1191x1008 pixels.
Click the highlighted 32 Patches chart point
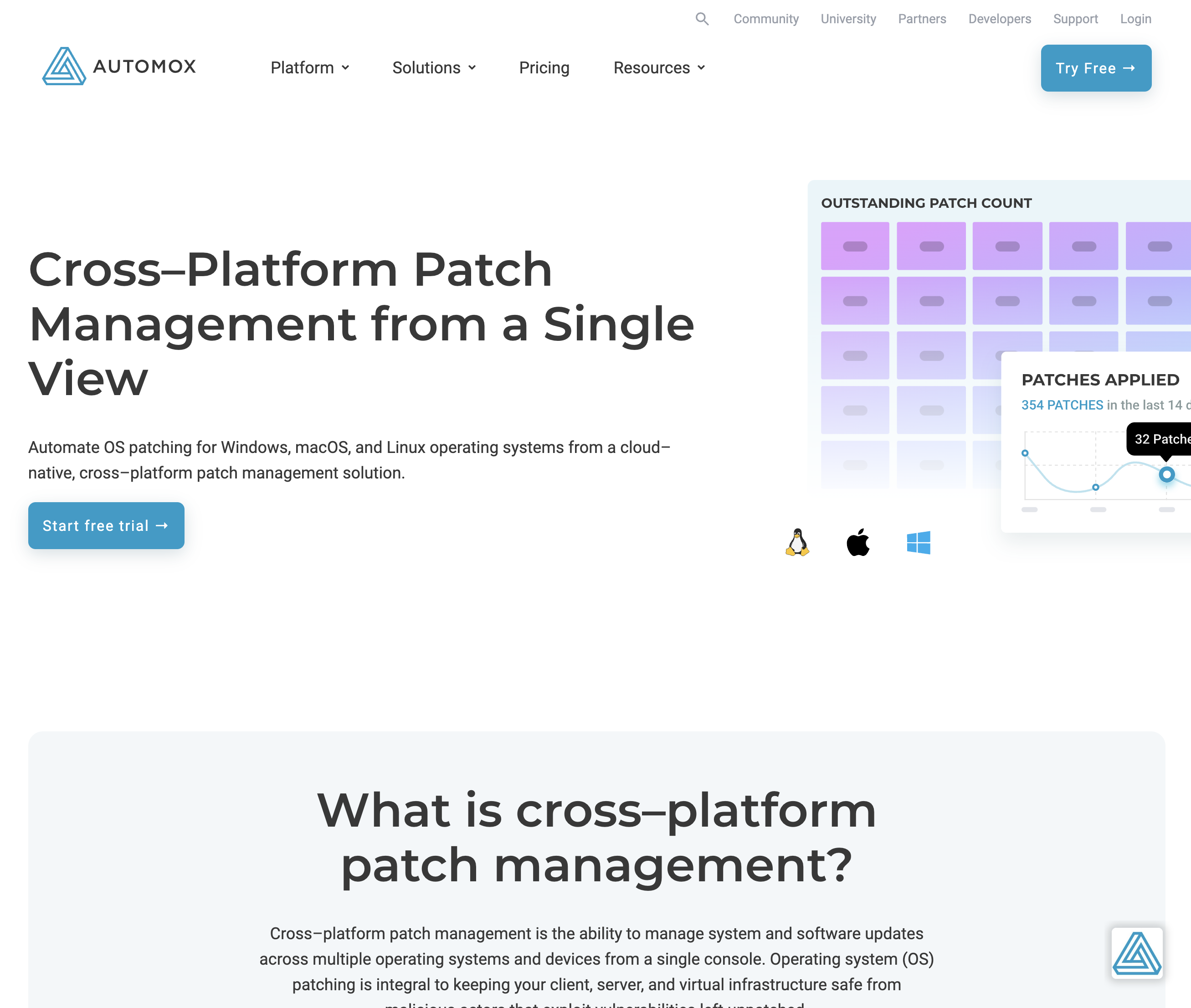(1166, 474)
